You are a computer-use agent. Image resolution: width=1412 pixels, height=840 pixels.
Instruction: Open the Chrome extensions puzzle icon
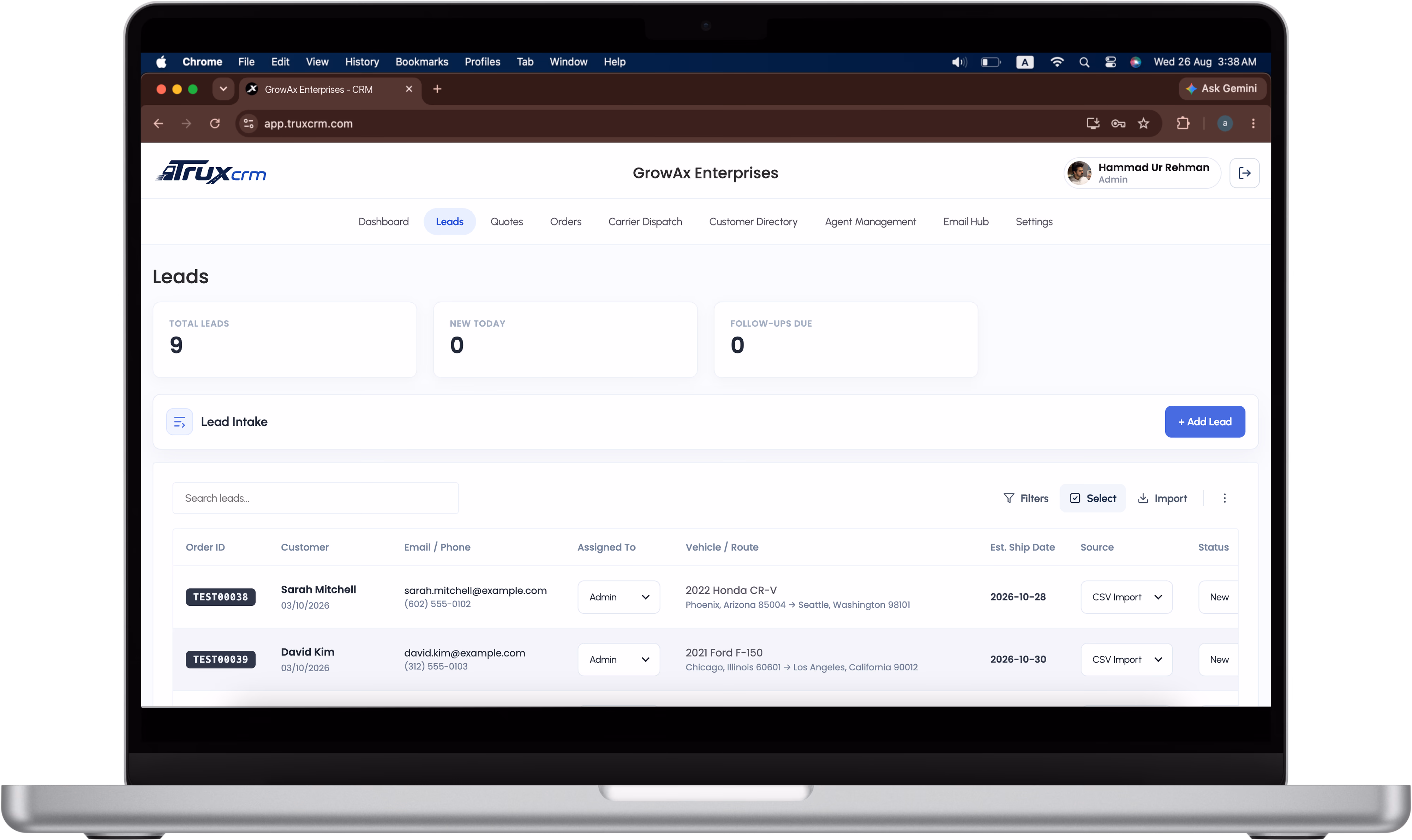(x=1183, y=123)
